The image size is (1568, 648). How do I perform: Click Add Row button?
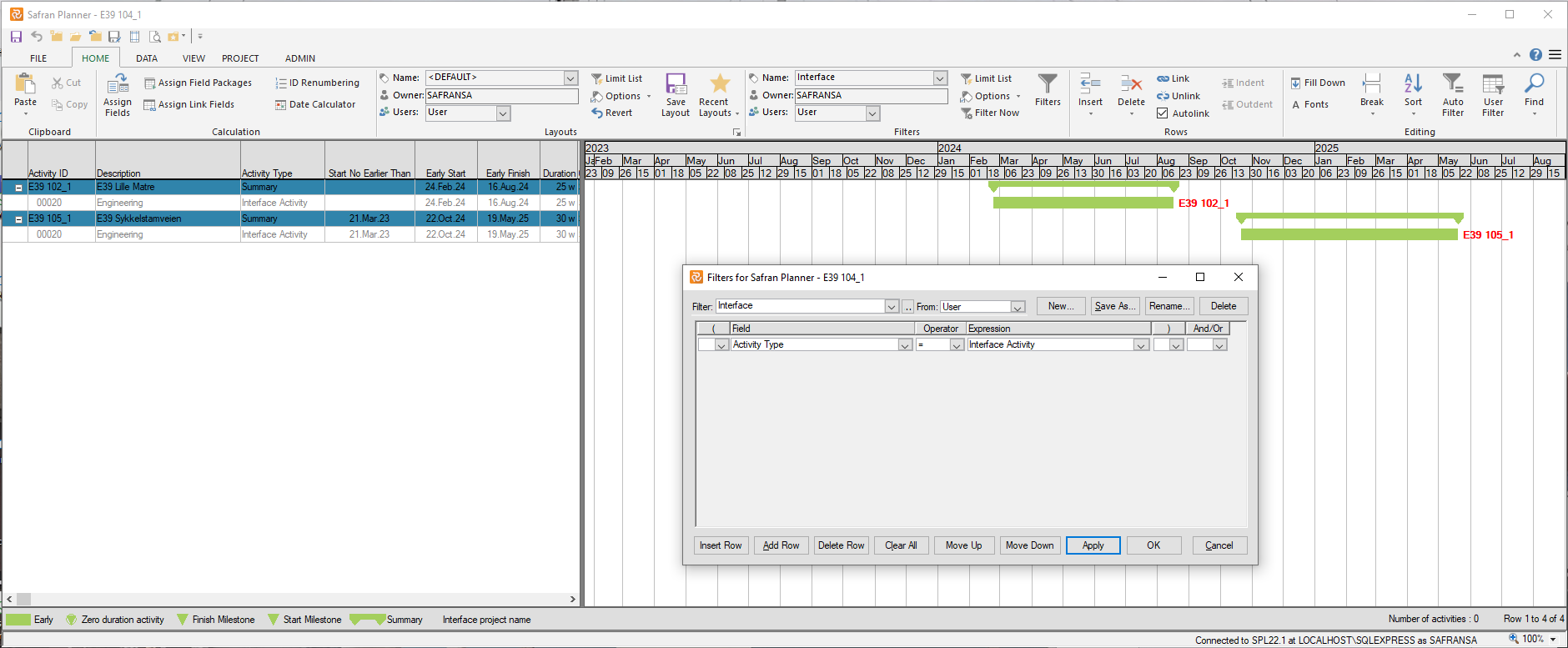tap(781, 545)
